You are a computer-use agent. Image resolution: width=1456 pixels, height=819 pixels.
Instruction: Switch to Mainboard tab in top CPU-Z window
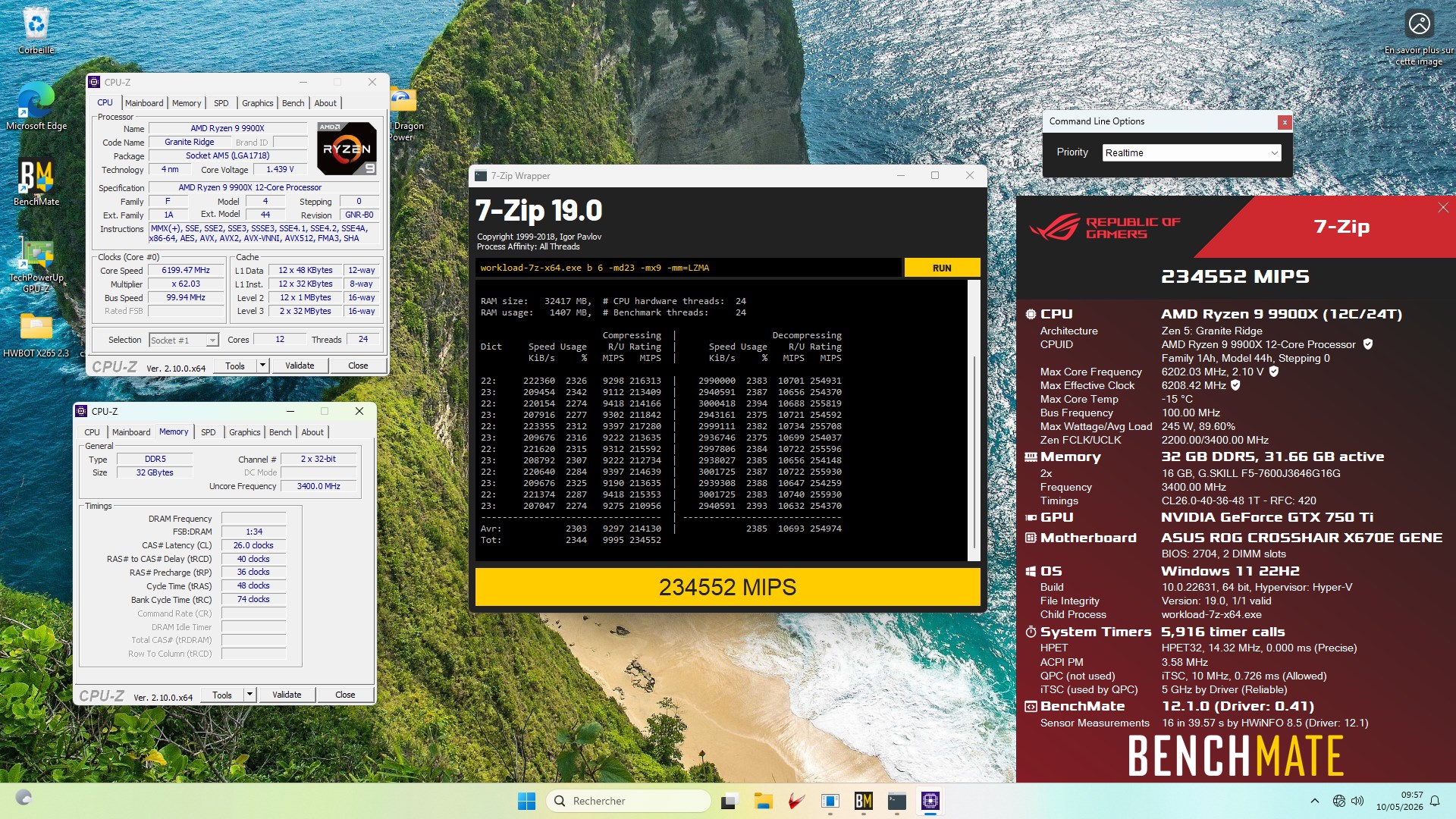point(144,103)
